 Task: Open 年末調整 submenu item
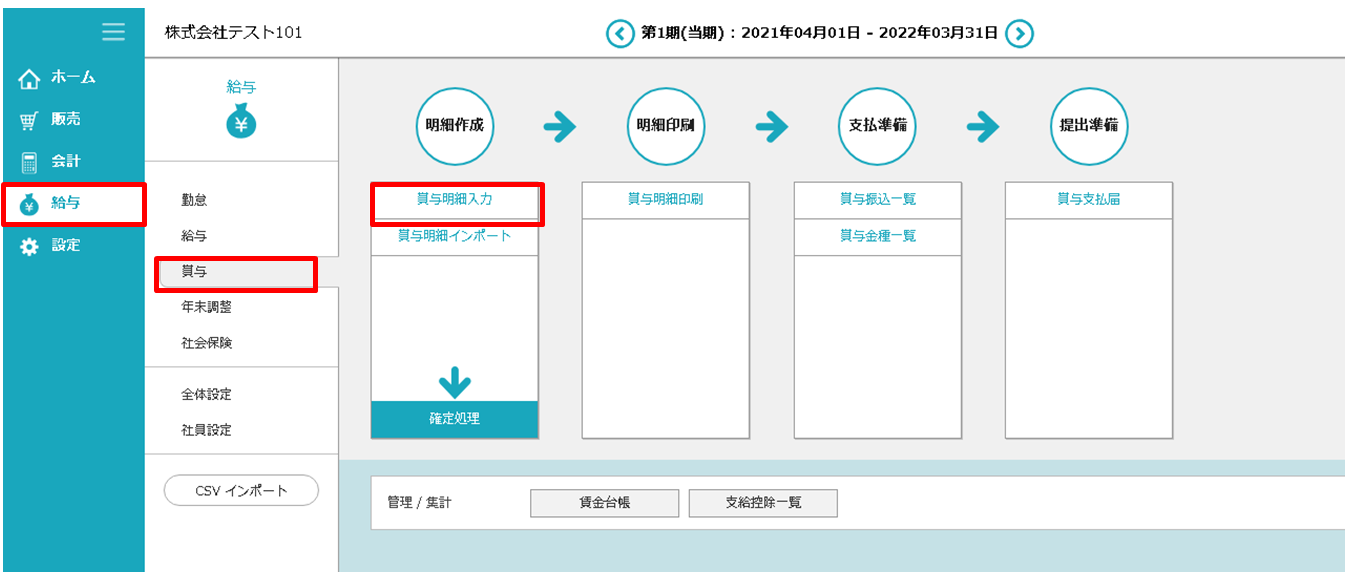point(207,307)
